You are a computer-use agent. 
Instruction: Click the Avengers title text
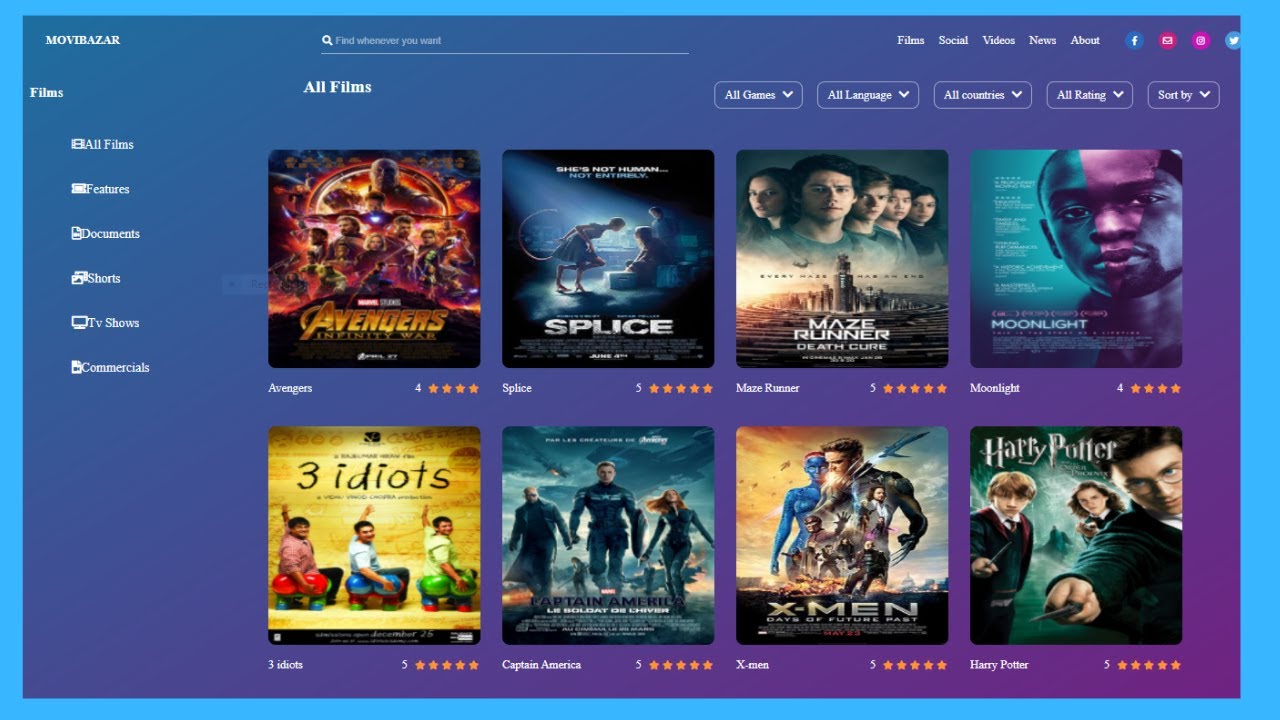click(x=290, y=388)
